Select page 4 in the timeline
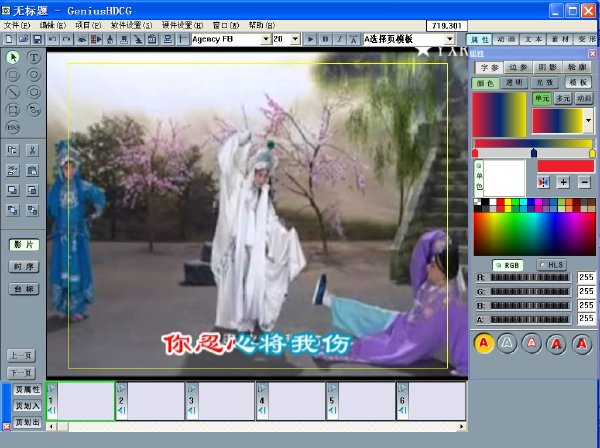Viewport: 600px width, 448px height. [x=290, y=400]
